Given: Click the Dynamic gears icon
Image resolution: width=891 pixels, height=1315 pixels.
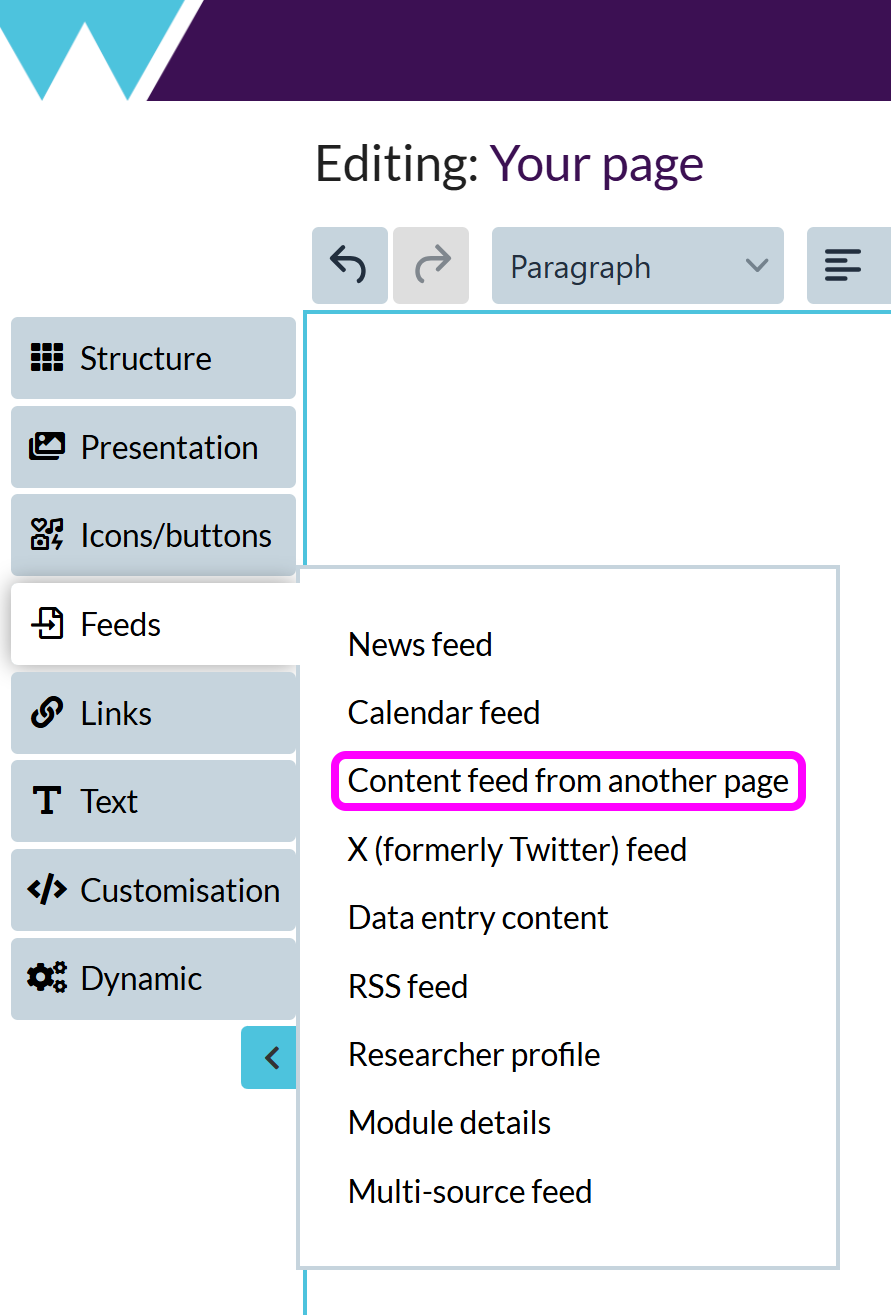Looking at the screenshot, I should pyautogui.click(x=47, y=978).
